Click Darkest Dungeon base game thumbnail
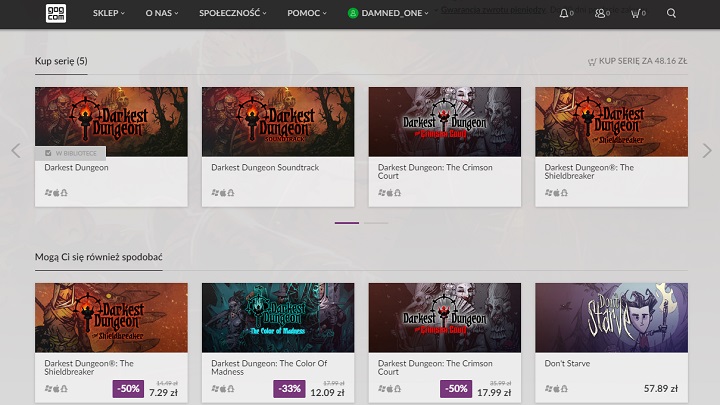This screenshot has width=720, height=405. [111, 122]
